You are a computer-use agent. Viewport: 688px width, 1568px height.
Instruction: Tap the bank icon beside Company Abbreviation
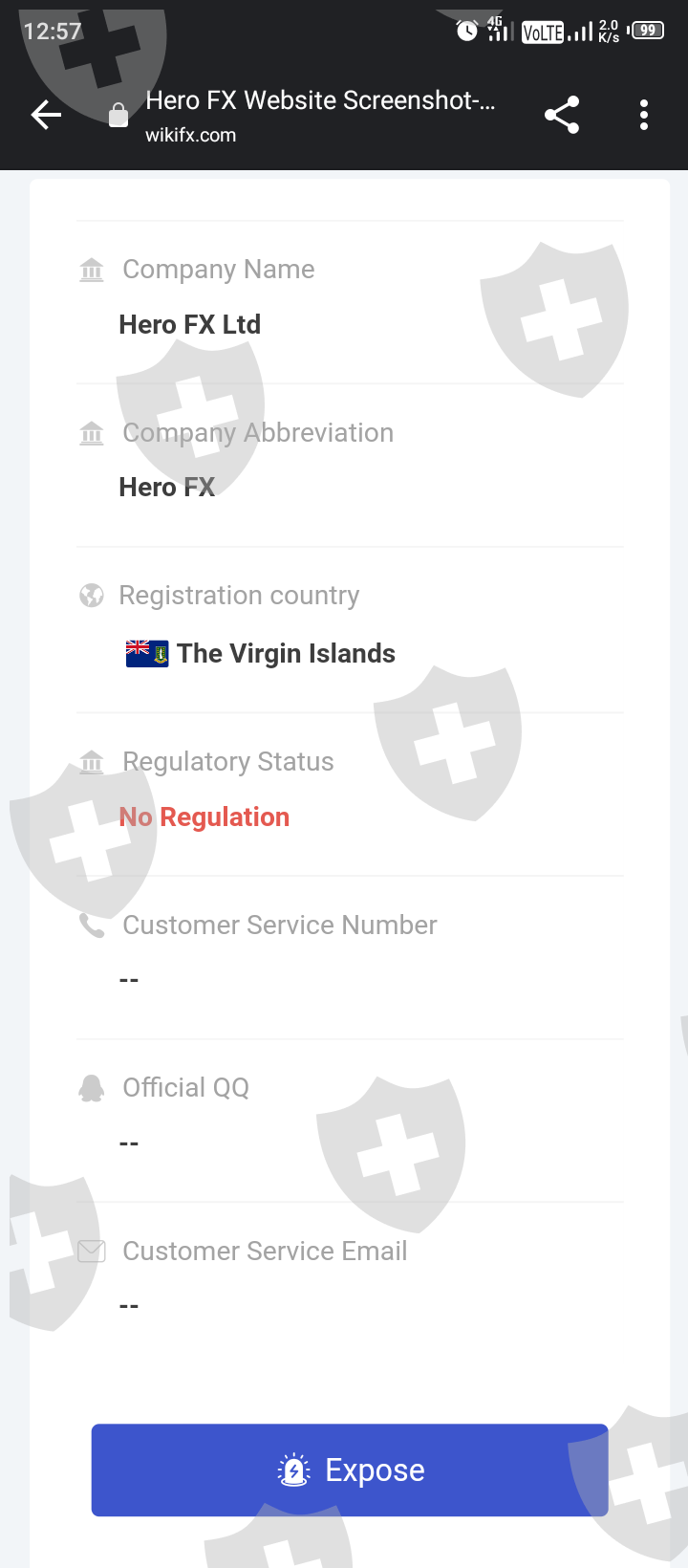point(92,433)
